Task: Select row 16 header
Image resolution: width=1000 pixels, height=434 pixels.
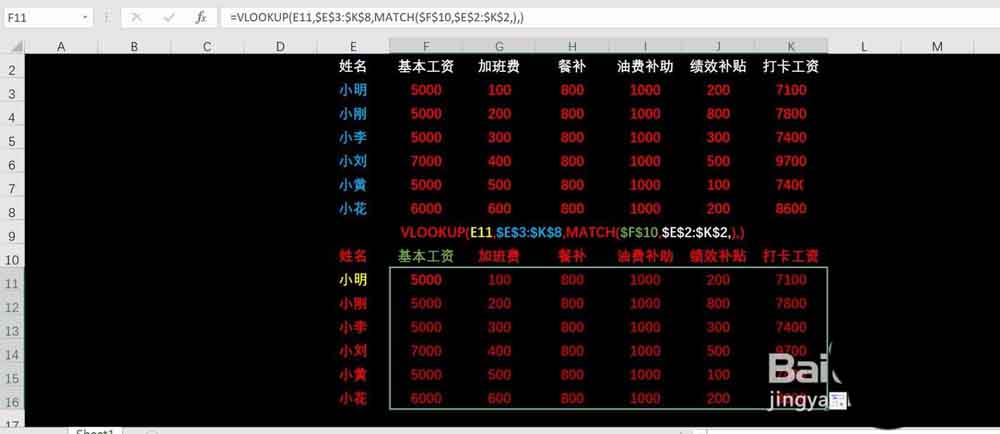Action: 12,401
